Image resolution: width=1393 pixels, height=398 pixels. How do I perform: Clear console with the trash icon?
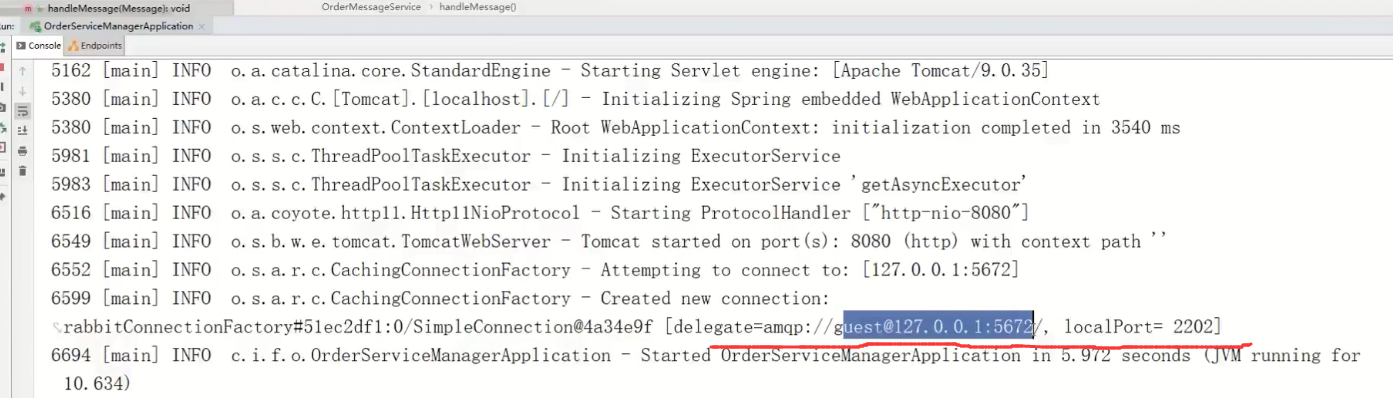pos(22,171)
